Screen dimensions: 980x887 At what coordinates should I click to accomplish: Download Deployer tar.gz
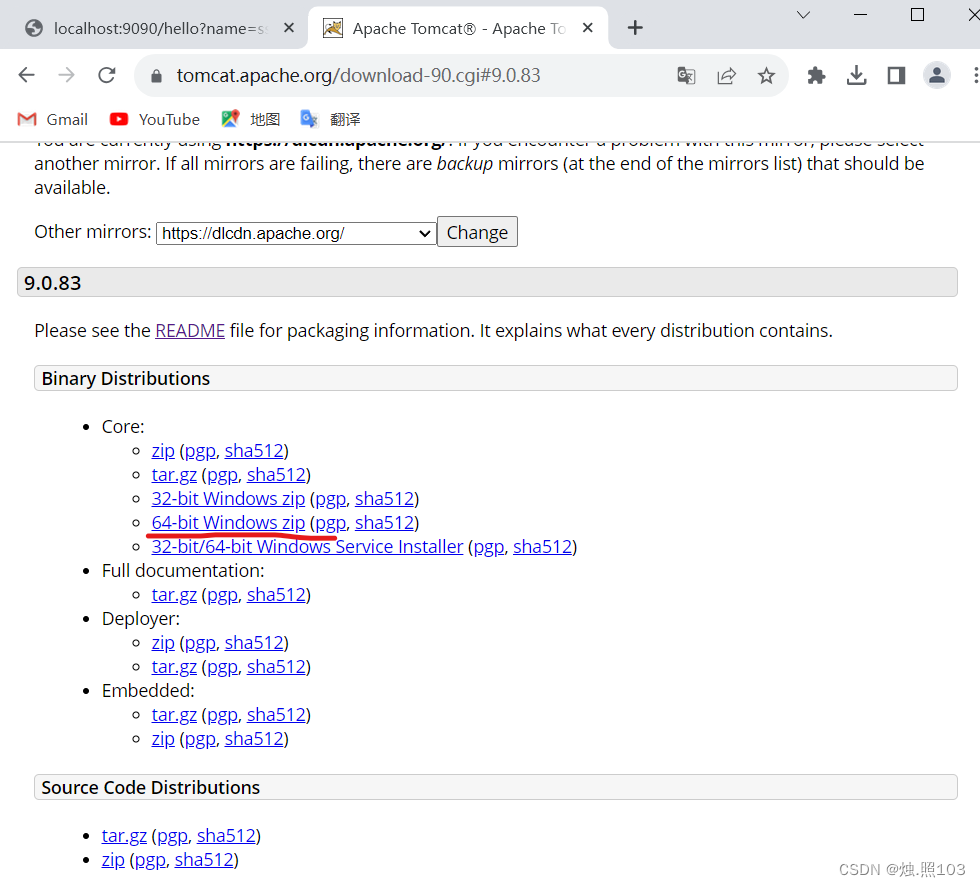(x=174, y=667)
